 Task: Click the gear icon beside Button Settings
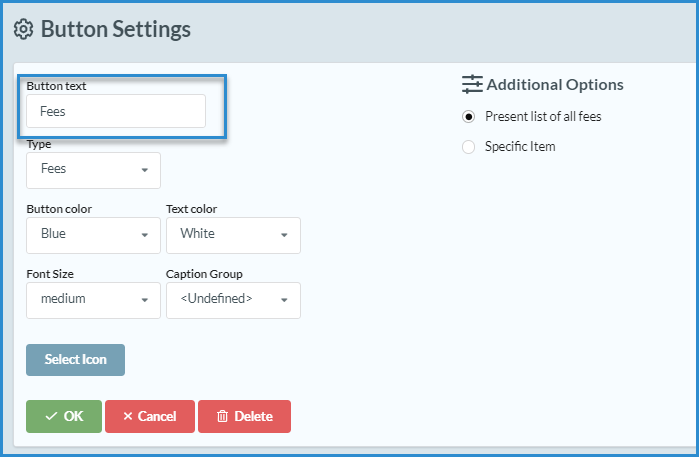24,29
